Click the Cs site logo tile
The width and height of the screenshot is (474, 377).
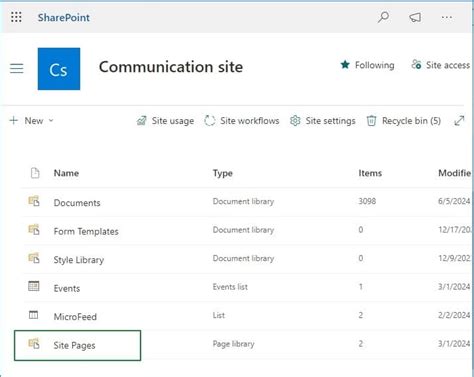[x=59, y=69]
